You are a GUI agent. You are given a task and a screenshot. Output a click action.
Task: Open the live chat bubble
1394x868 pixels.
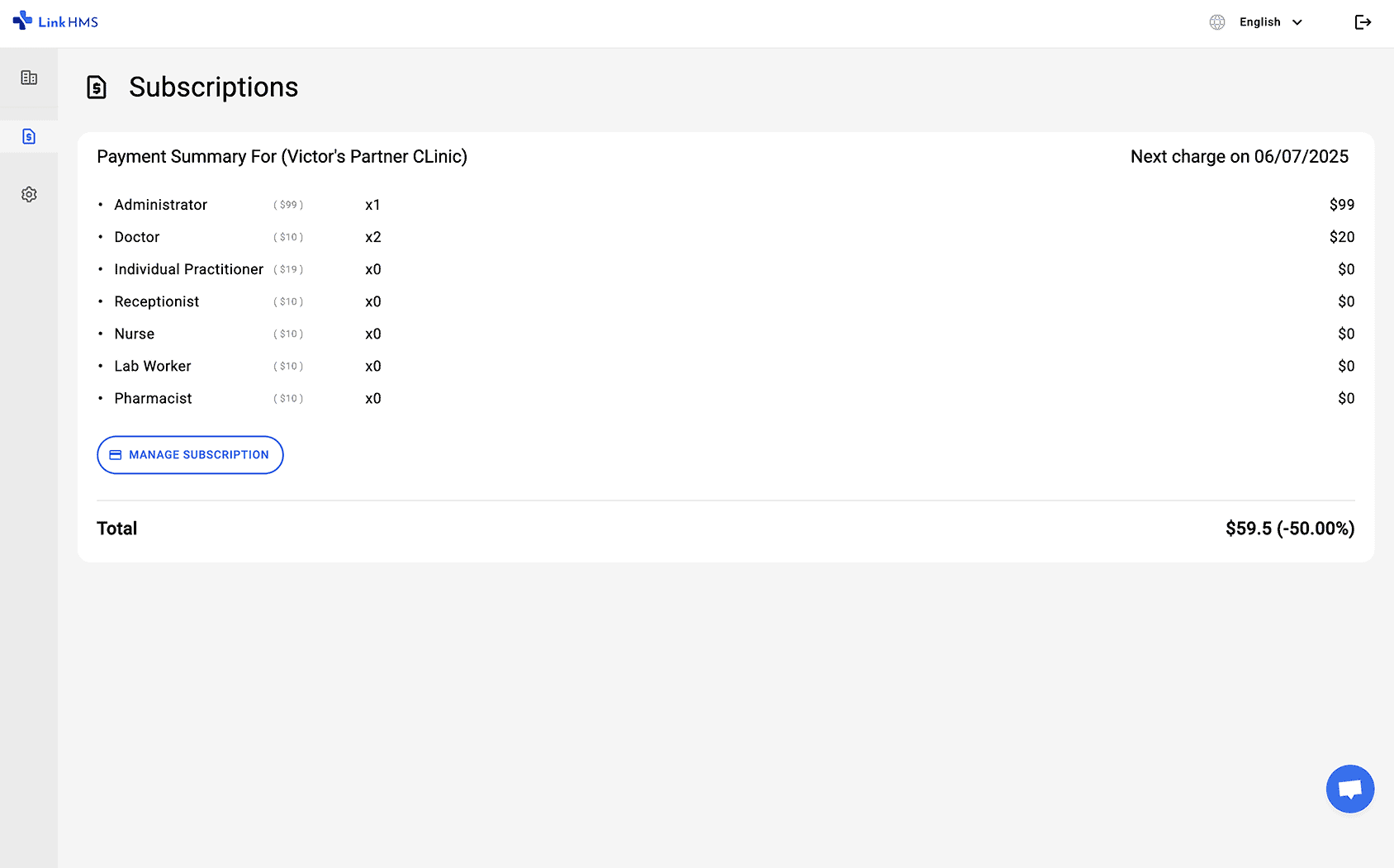(1349, 789)
